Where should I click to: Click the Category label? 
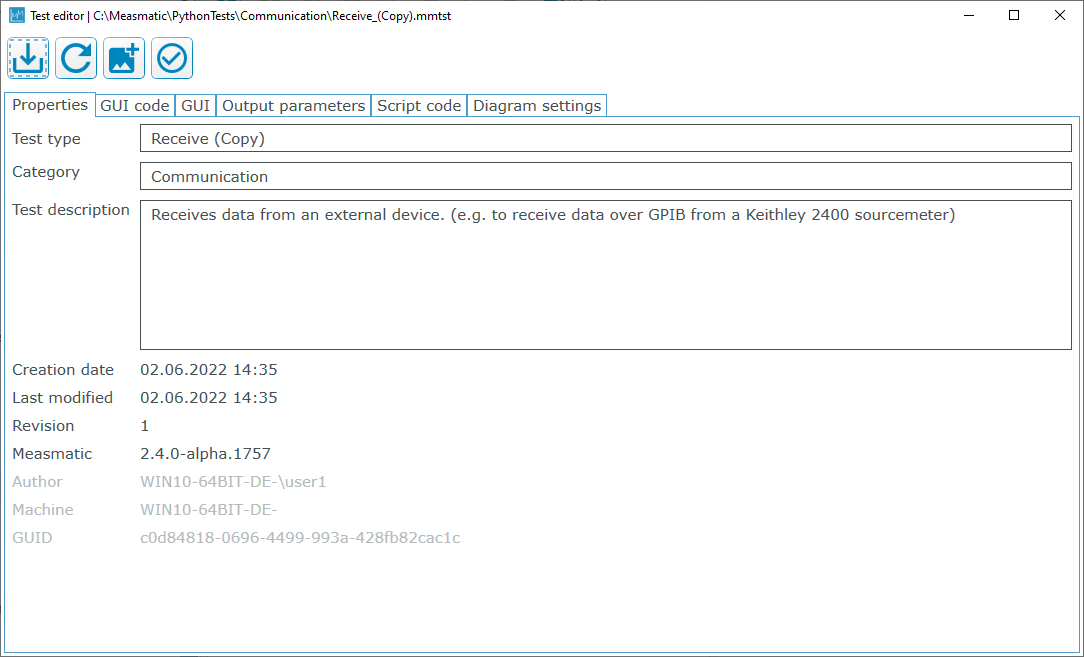[x=46, y=172]
